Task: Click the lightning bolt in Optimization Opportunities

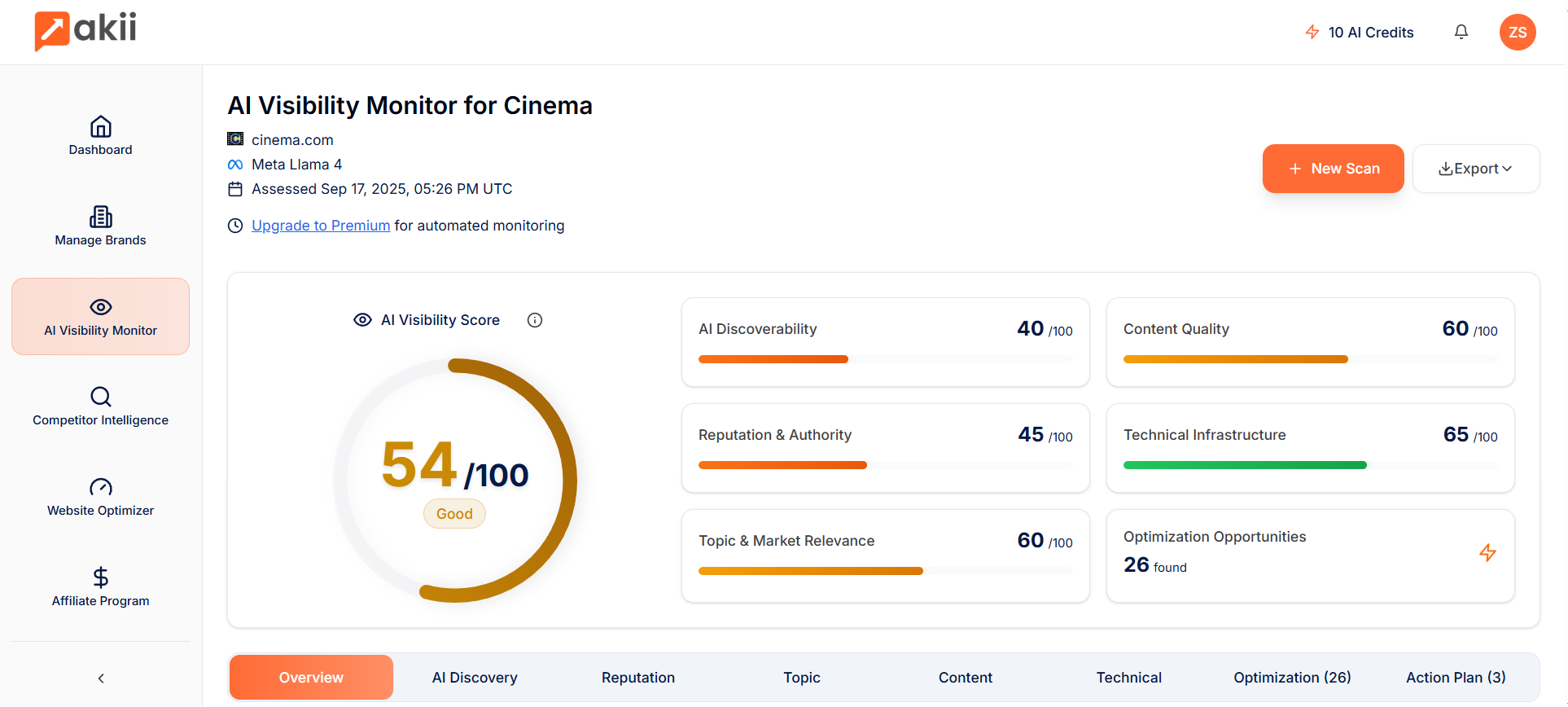Action: [1487, 553]
